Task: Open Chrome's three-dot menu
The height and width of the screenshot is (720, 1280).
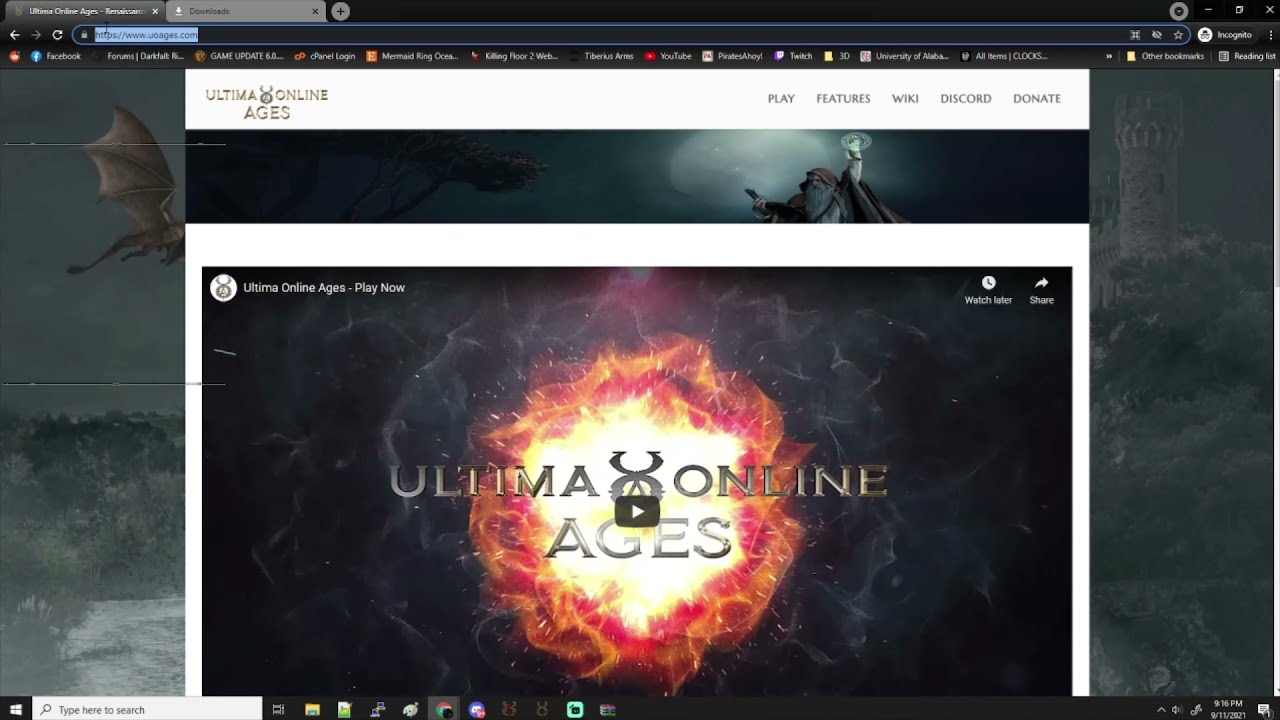Action: (1271, 34)
